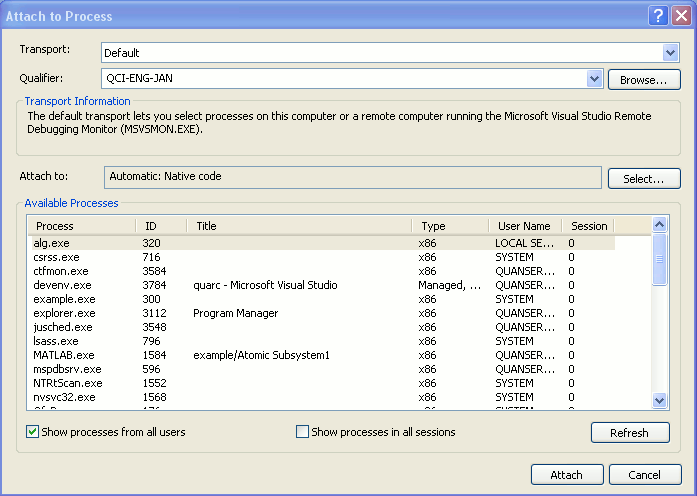This screenshot has width=697, height=496.
Task: Enable Show processes from all users checkbox
Action: (33, 432)
